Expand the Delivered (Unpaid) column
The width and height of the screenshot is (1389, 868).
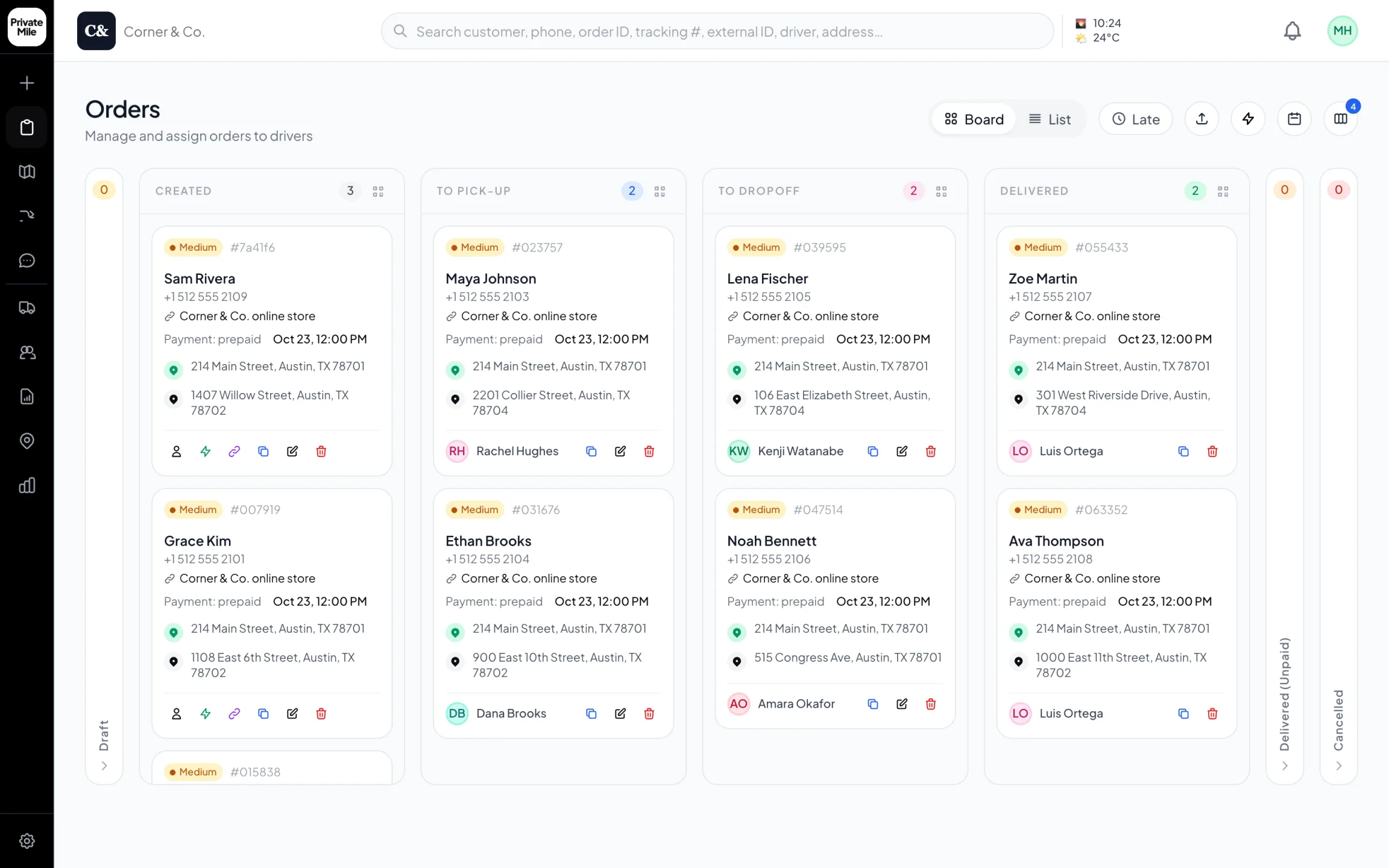tap(1284, 766)
